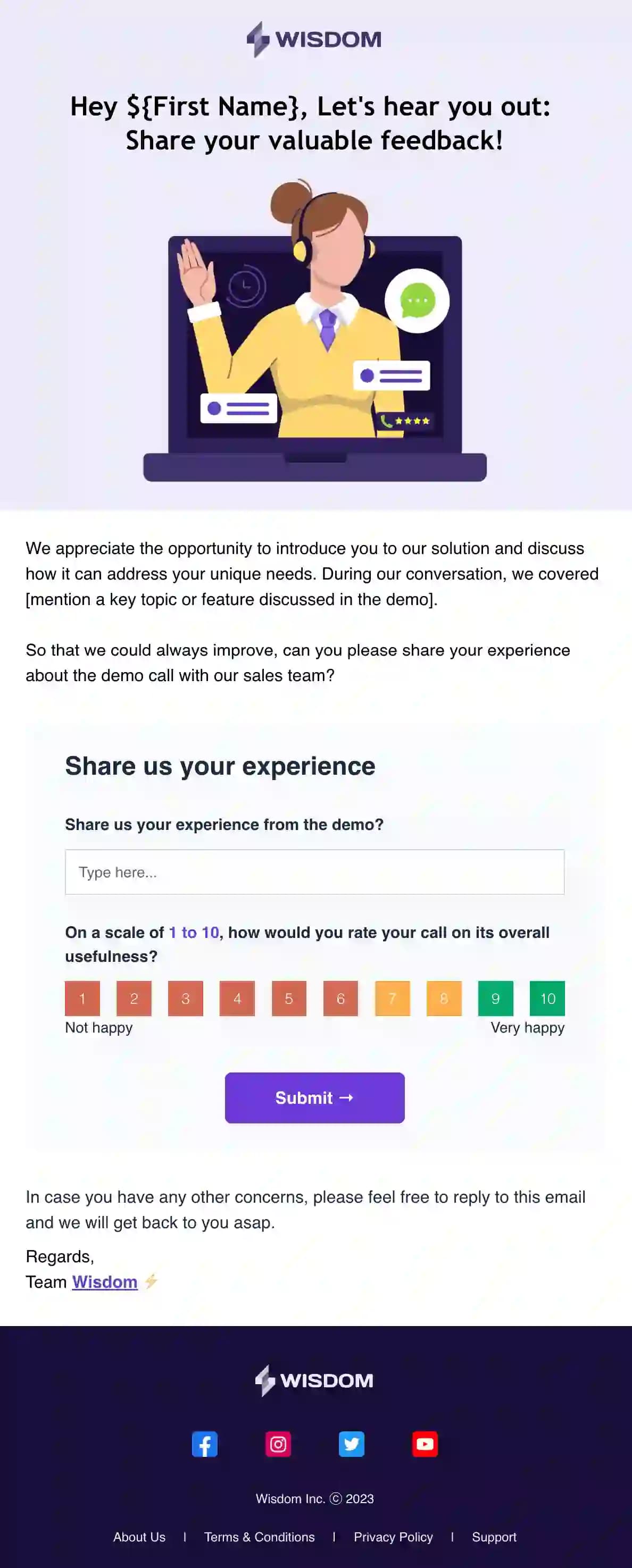Choose rating 7 on the usefulness scale

tap(392, 999)
